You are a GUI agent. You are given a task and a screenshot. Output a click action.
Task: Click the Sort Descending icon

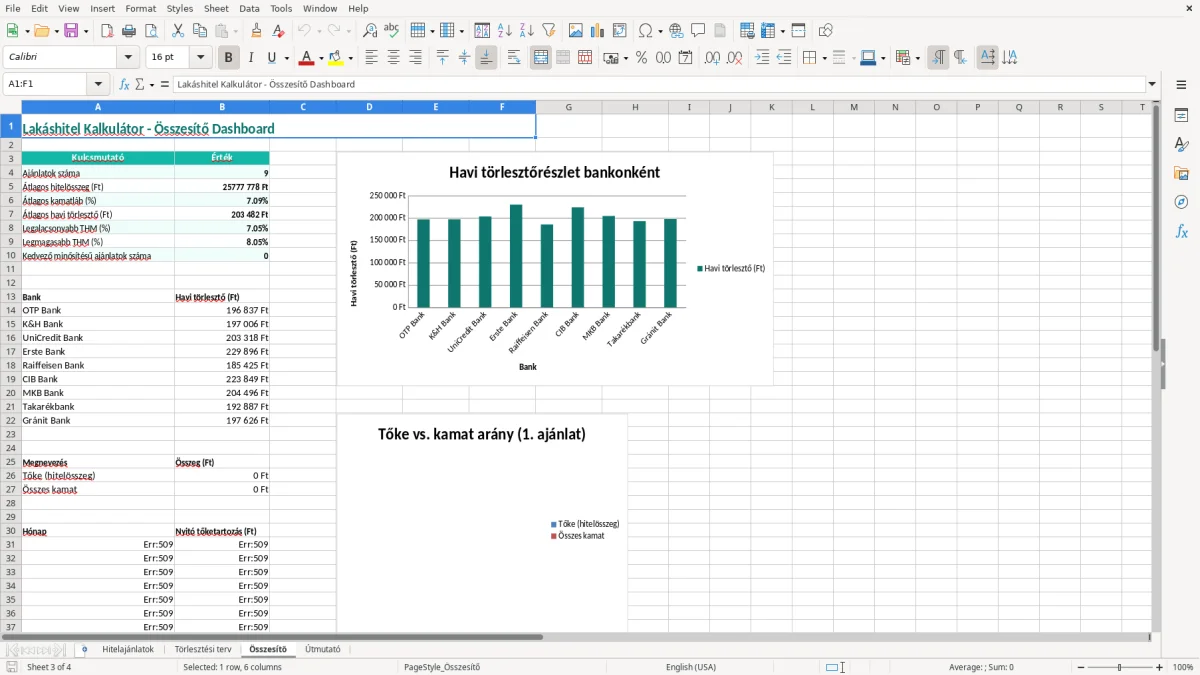point(527,31)
